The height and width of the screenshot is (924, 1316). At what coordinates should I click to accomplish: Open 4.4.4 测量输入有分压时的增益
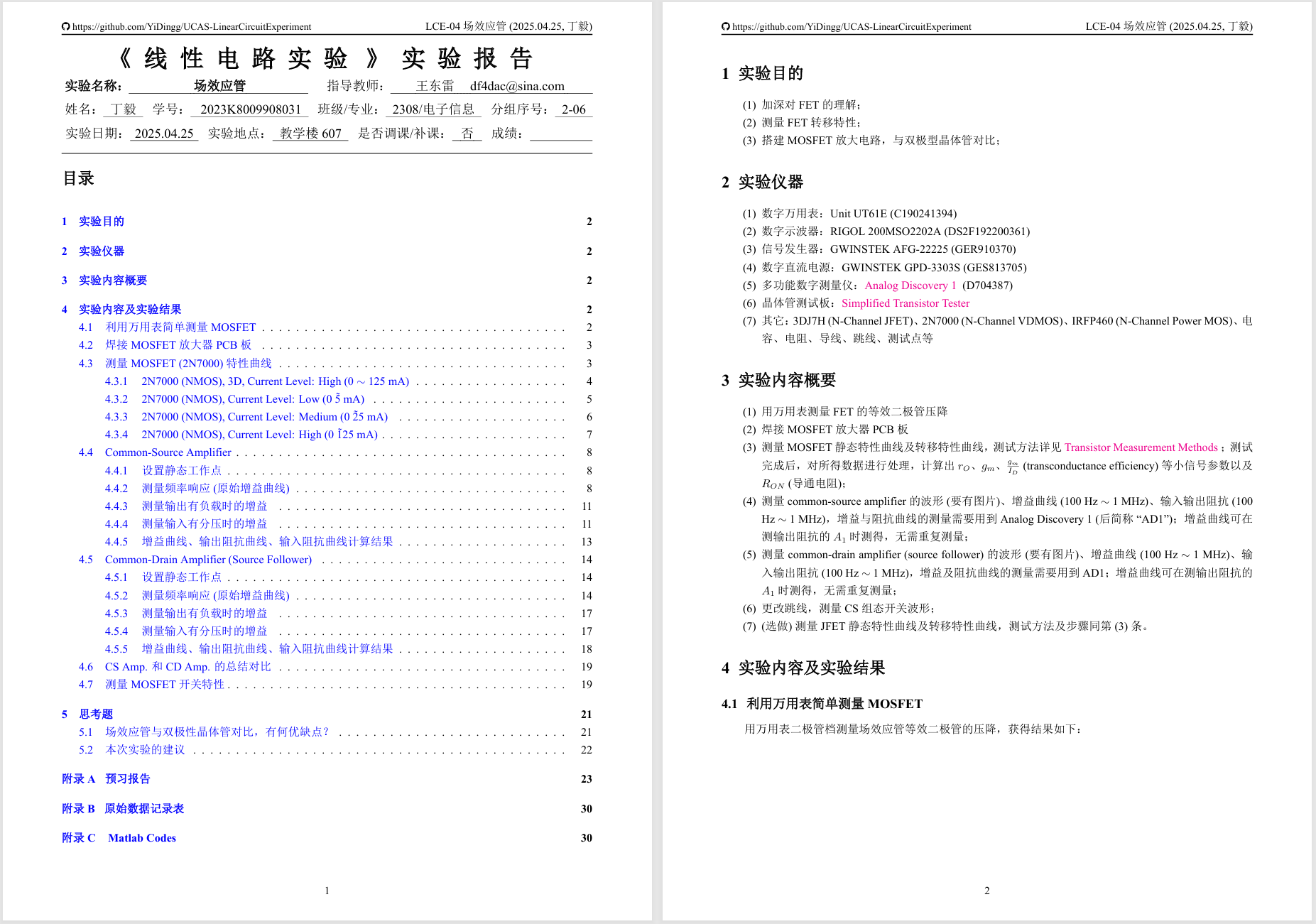coord(186,524)
